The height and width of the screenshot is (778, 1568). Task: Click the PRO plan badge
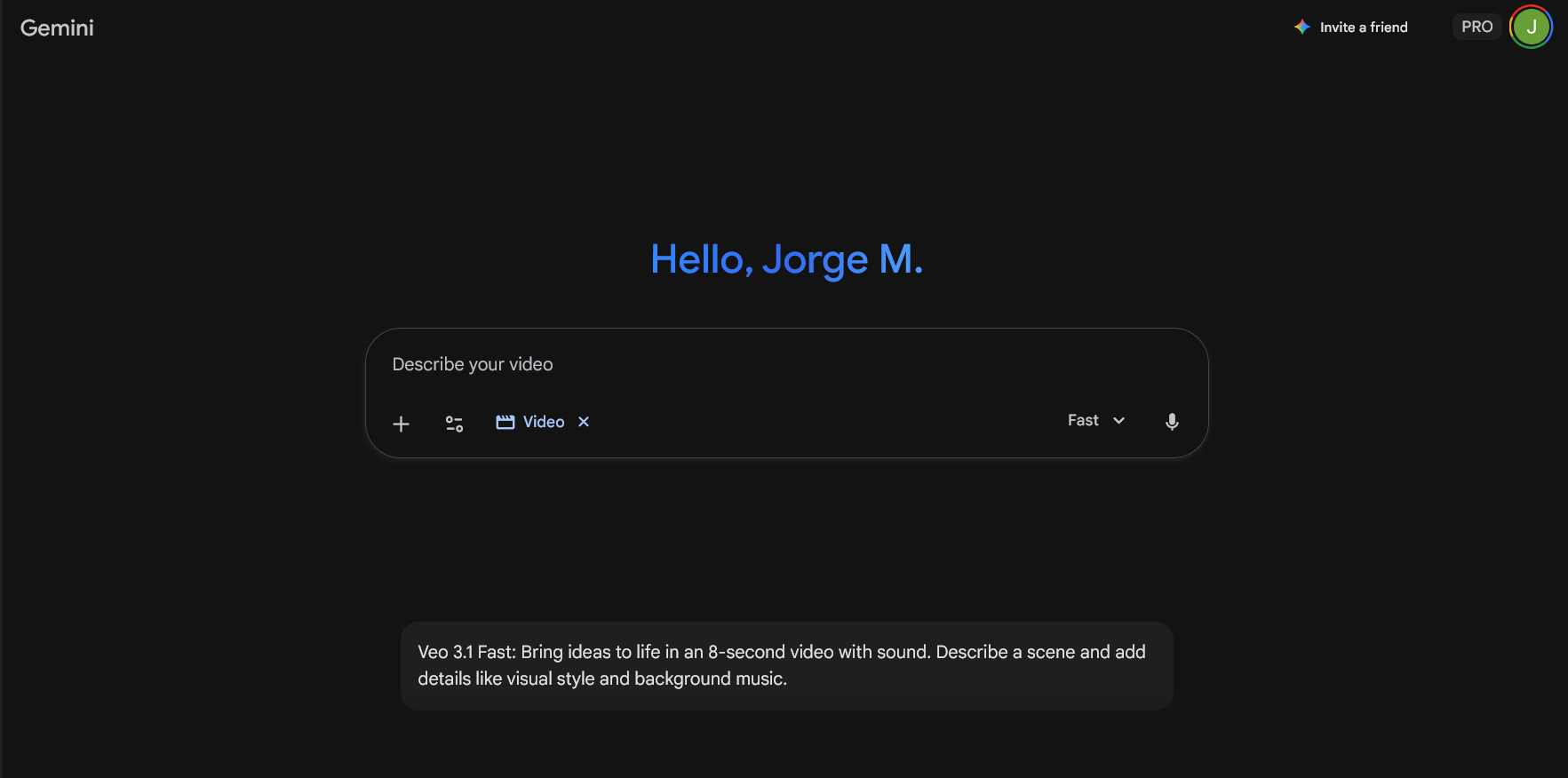[x=1476, y=27]
